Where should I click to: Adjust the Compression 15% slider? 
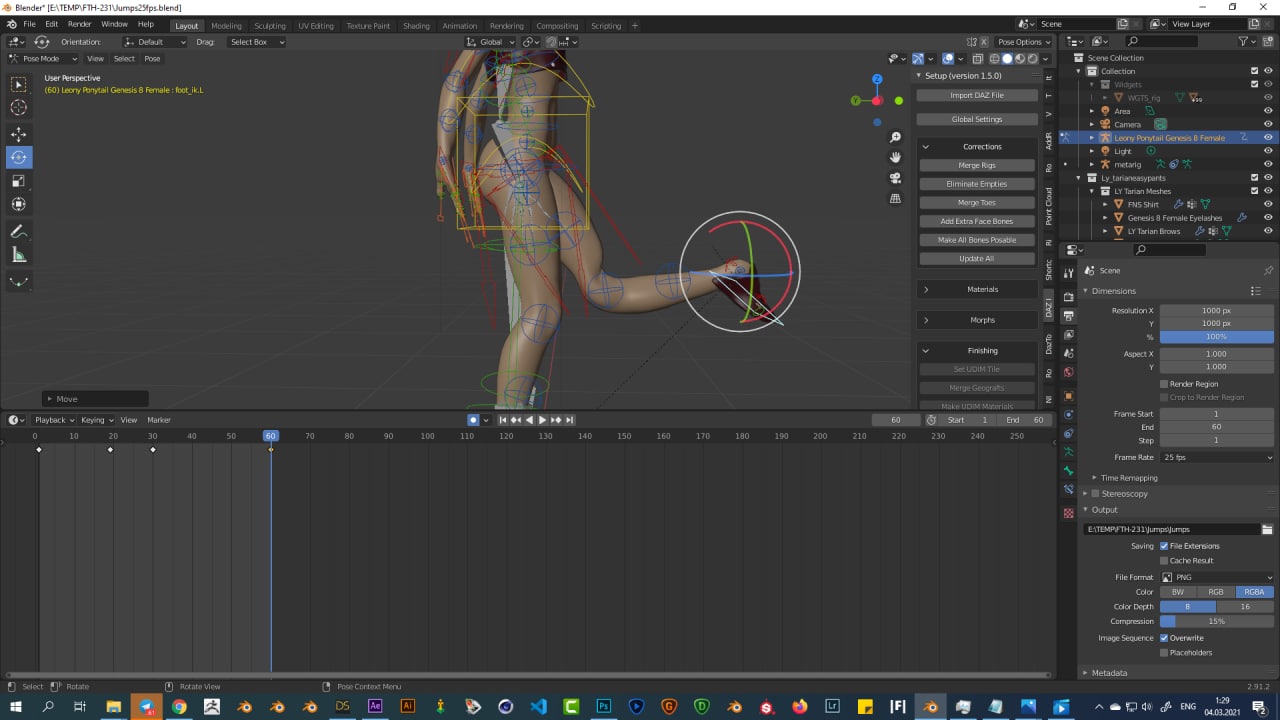pos(1216,621)
